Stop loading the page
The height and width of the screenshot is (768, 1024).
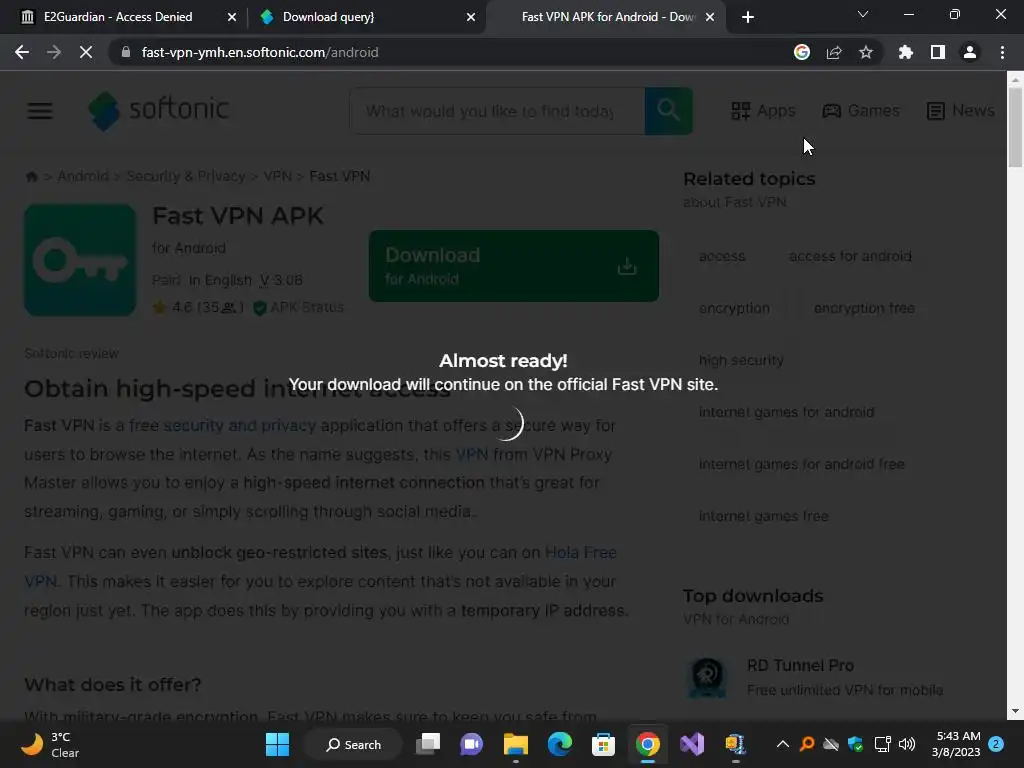(86, 52)
